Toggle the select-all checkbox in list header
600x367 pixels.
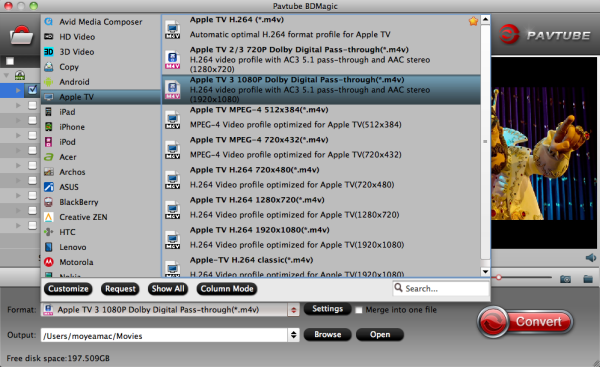pos(10,61)
